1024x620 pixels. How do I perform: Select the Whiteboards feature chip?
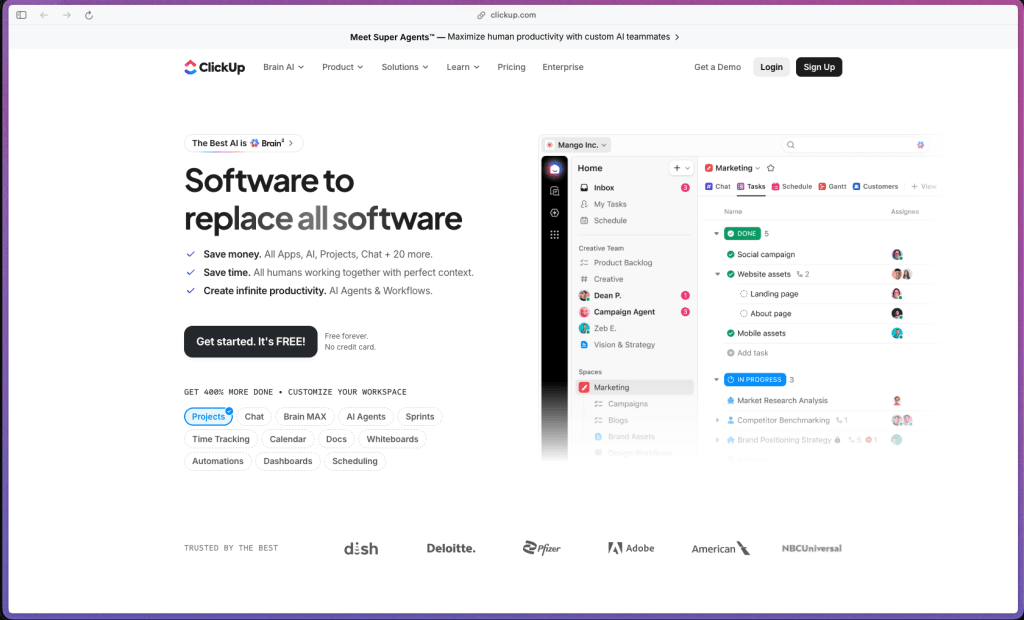[392, 439]
